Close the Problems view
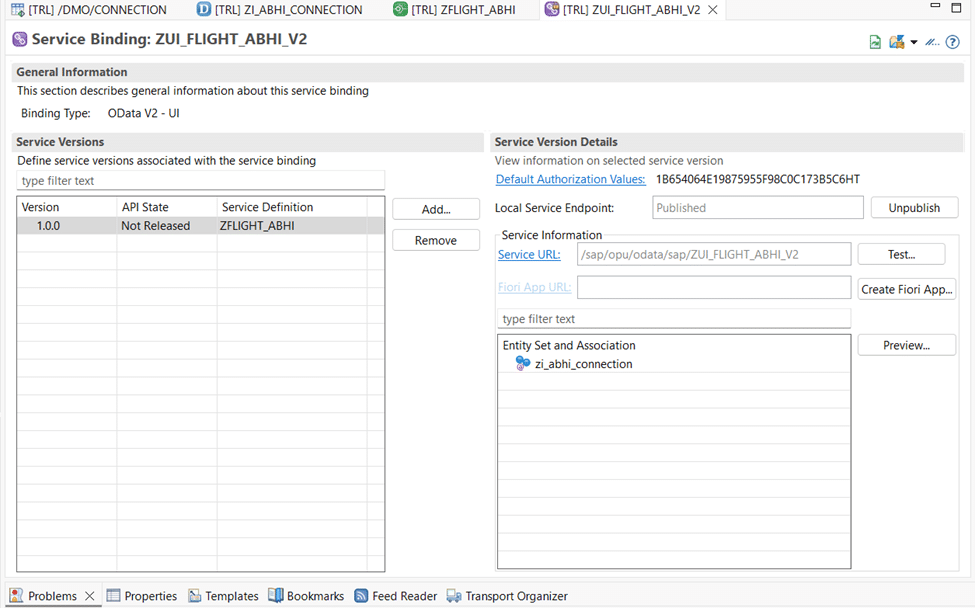Image resolution: width=975 pixels, height=608 pixels. 90,596
